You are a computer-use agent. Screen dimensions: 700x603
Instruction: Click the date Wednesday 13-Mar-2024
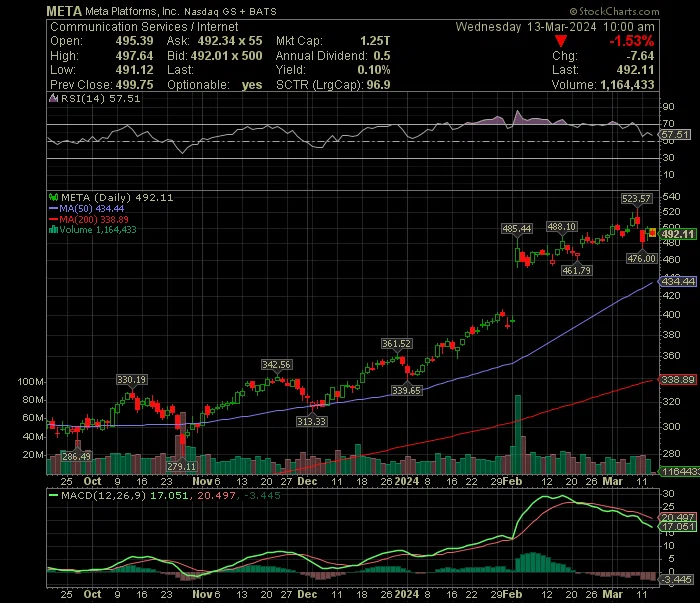(526, 27)
